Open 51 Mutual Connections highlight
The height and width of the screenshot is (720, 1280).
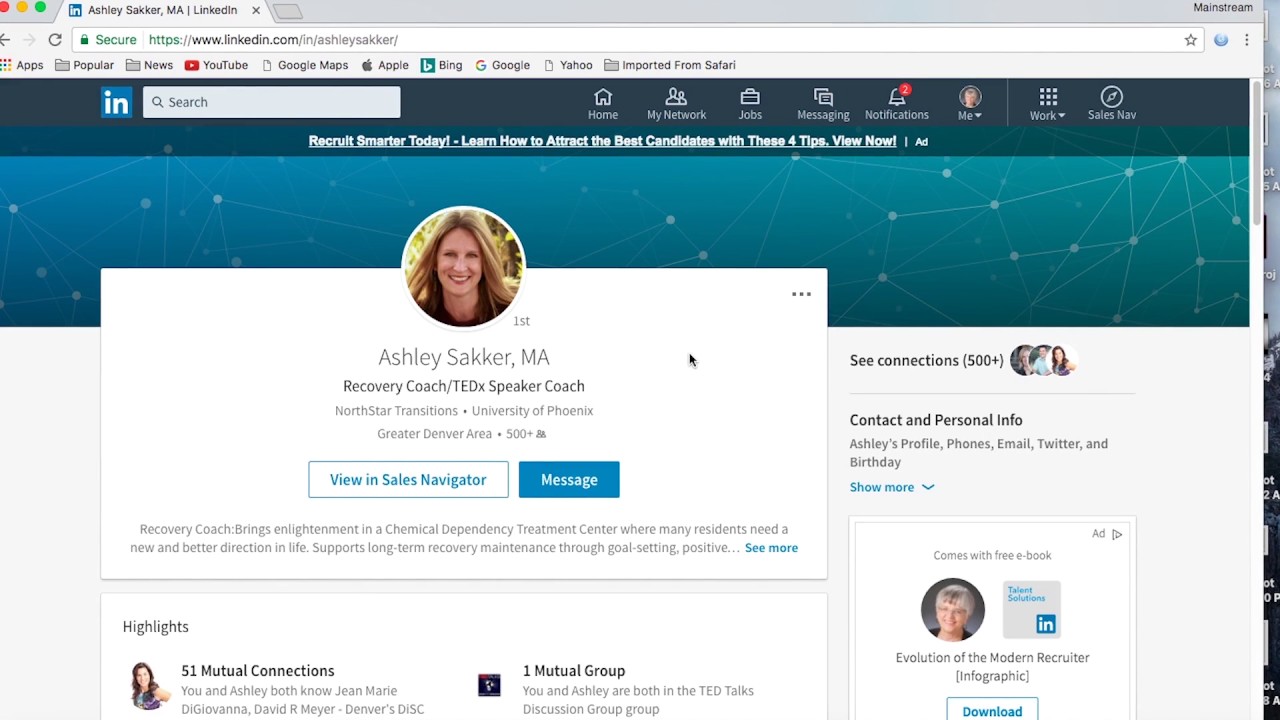(x=258, y=671)
